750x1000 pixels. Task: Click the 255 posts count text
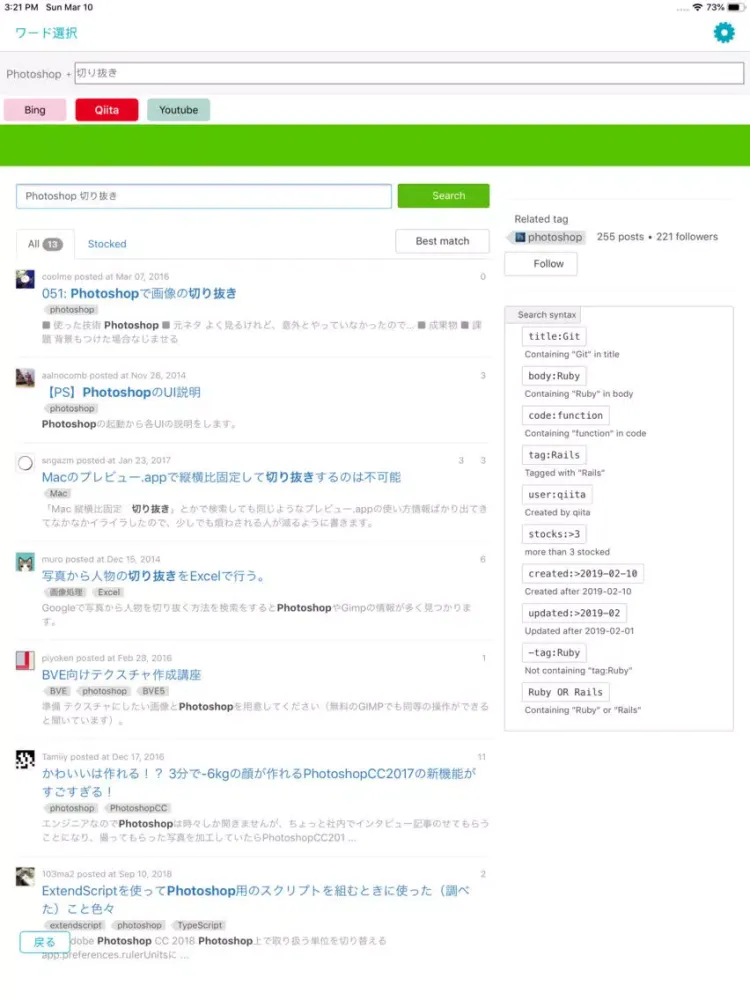(620, 237)
